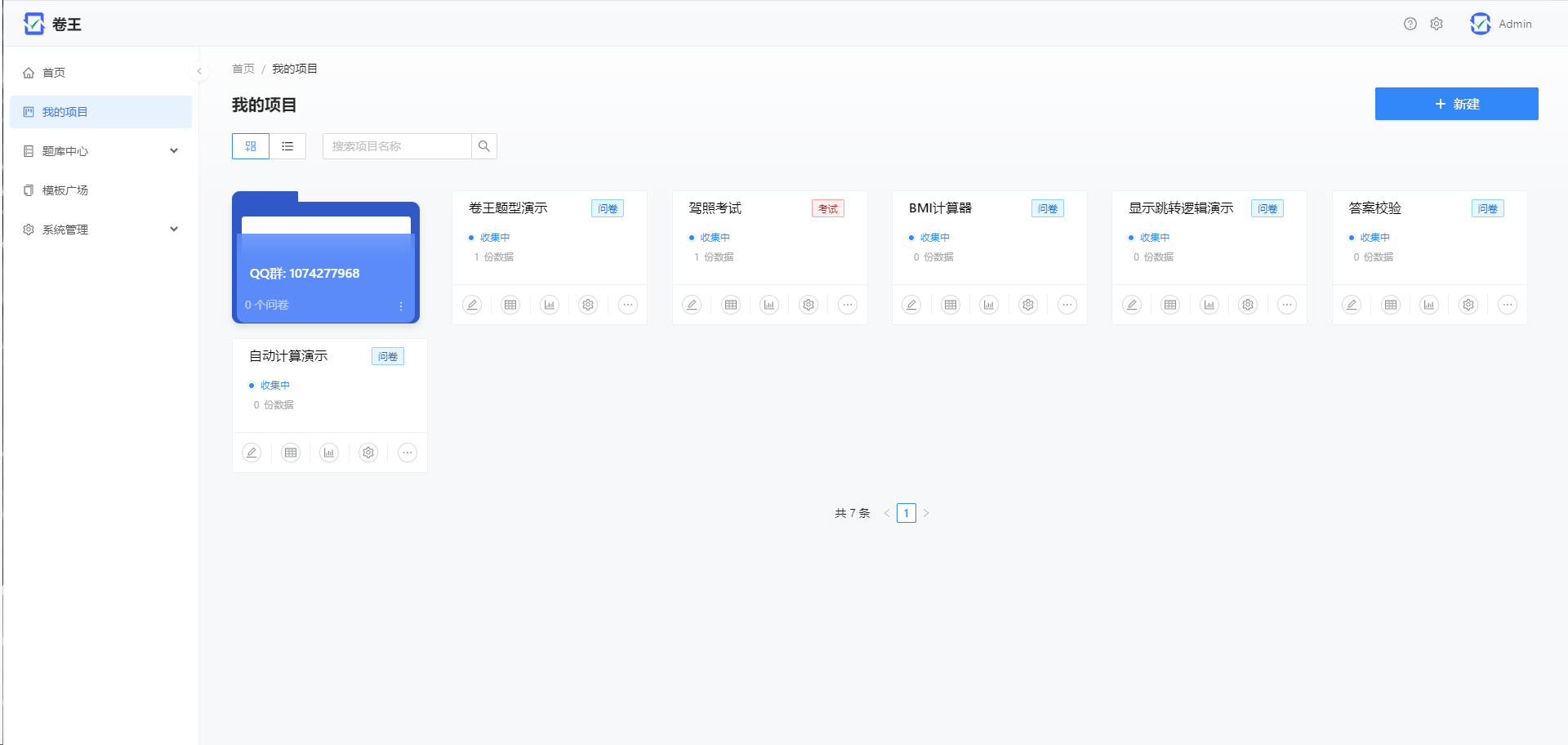The width and height of the screenshot is (1568, 745).
Task: Open data table icon on 自动计算演示 card
Action: 291,453
